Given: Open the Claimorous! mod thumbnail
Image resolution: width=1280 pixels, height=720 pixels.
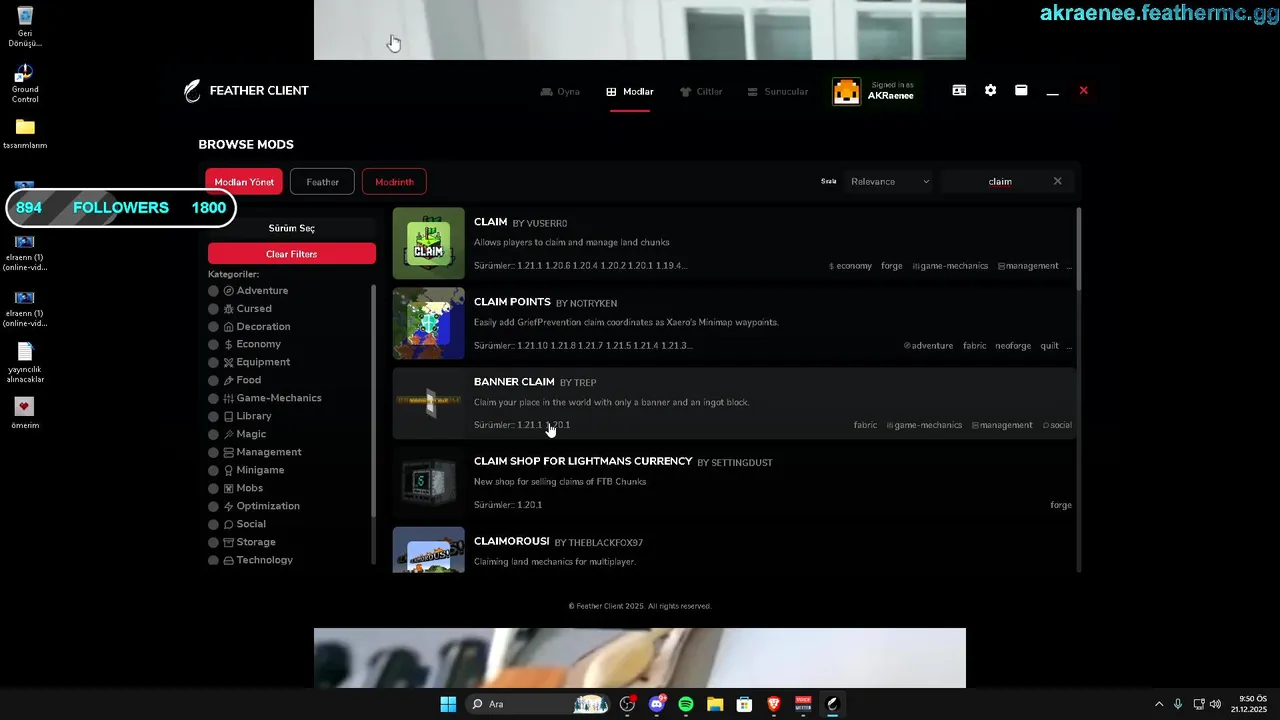Looking at the screenshot, I should pyautogui.click(x=428, y=550).
